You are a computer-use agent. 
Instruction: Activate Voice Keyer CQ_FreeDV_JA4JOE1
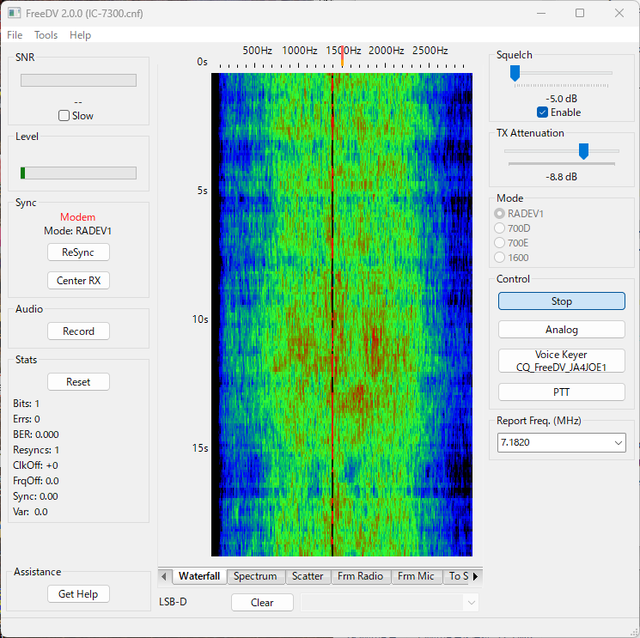click(x=561, y=361)
